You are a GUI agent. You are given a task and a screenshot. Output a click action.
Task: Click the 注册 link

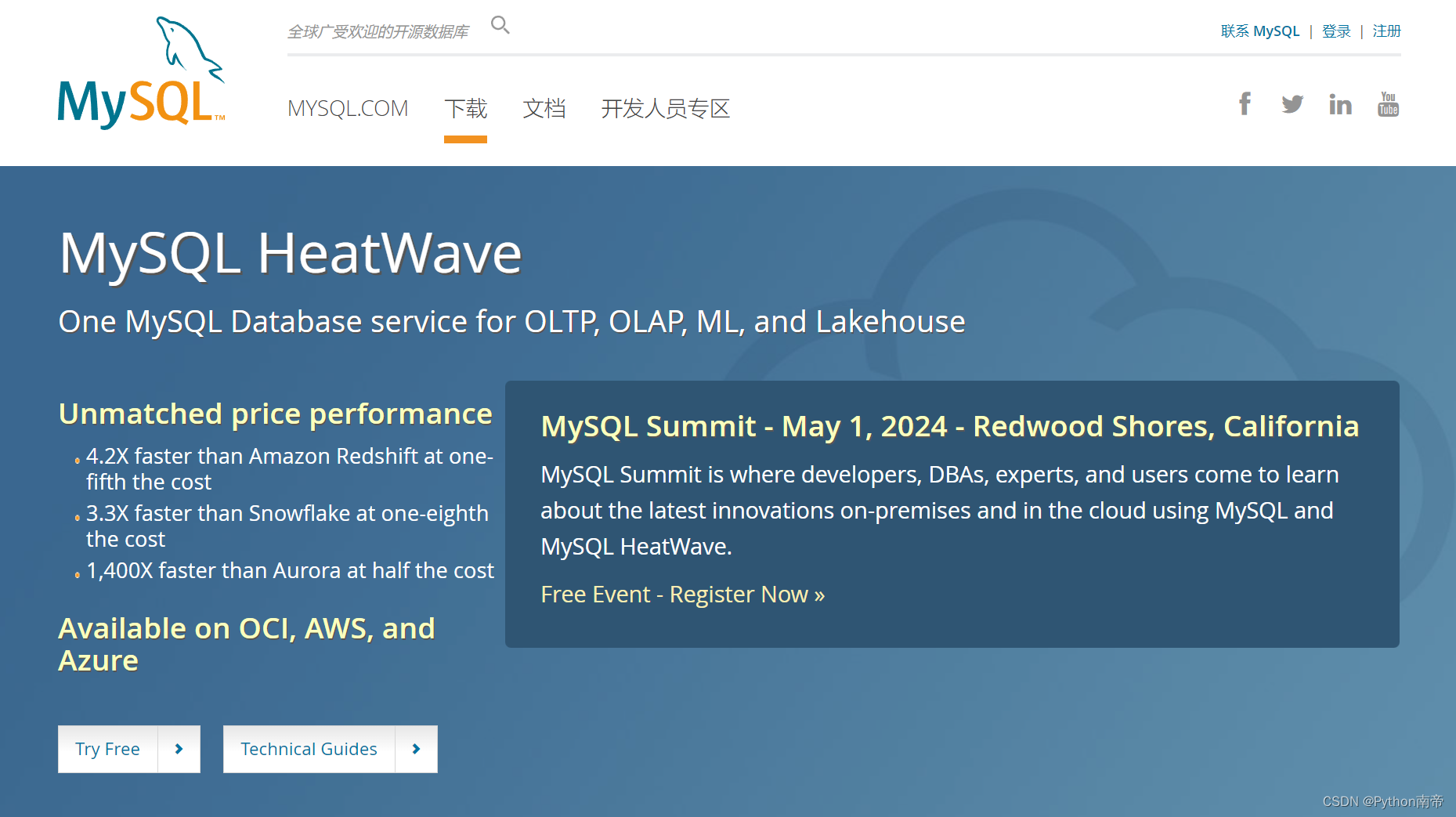click(1386, 31)
